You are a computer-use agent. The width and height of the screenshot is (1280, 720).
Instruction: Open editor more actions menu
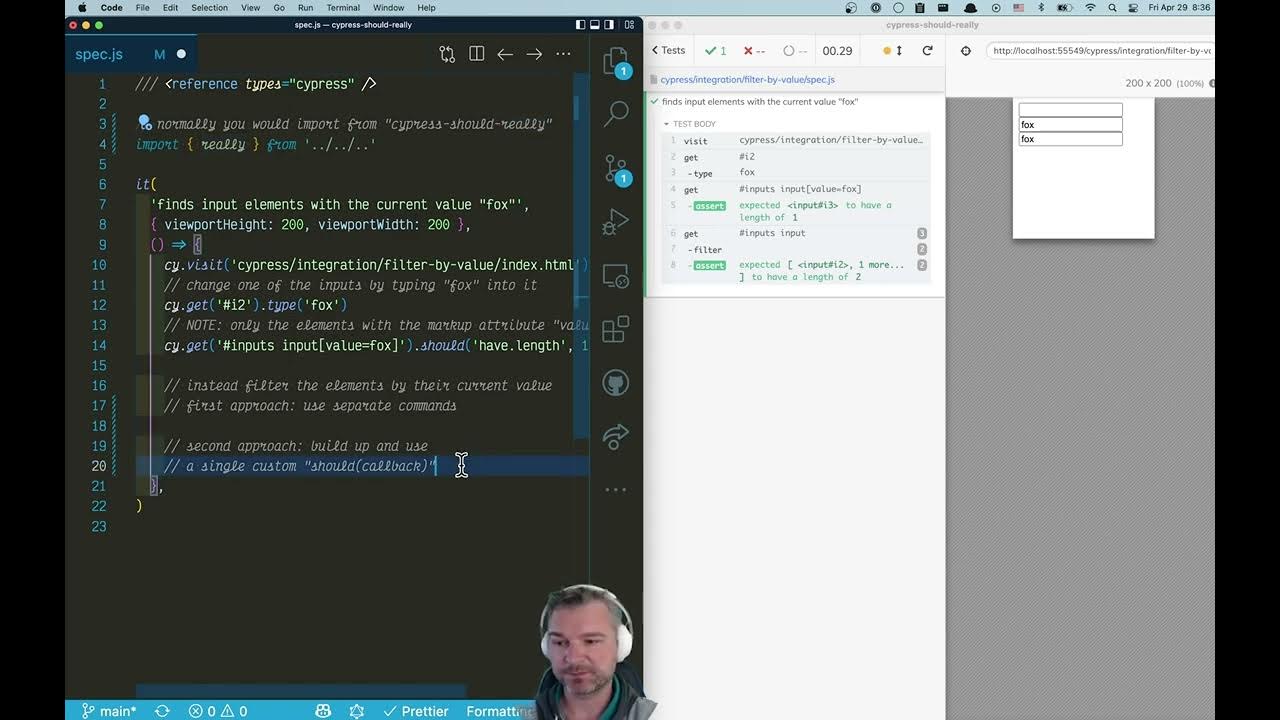563,54
